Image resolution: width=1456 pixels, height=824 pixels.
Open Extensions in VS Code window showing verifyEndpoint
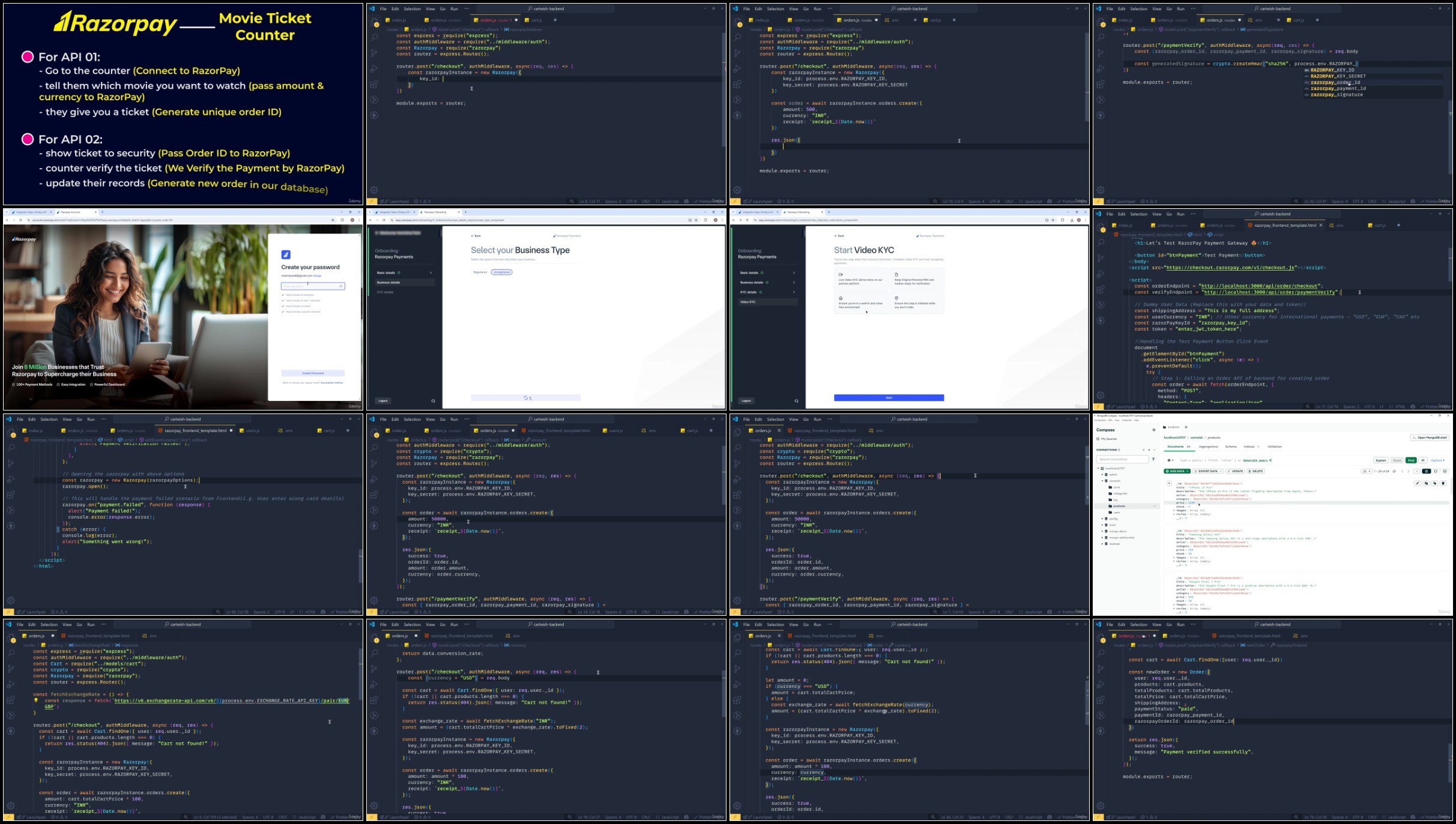click(1100, 289)
